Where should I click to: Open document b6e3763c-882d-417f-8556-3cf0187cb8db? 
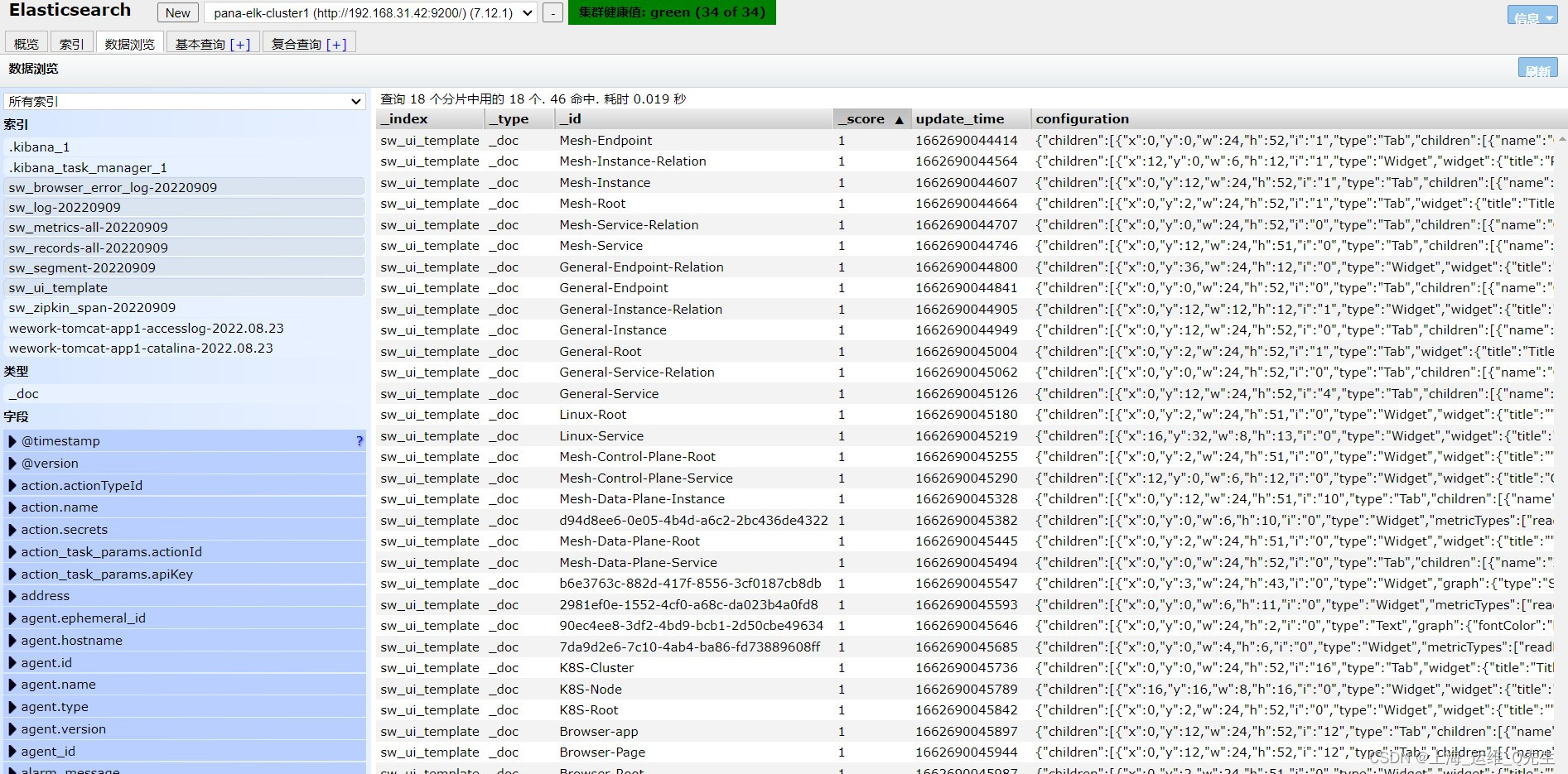tap(967, 583)
